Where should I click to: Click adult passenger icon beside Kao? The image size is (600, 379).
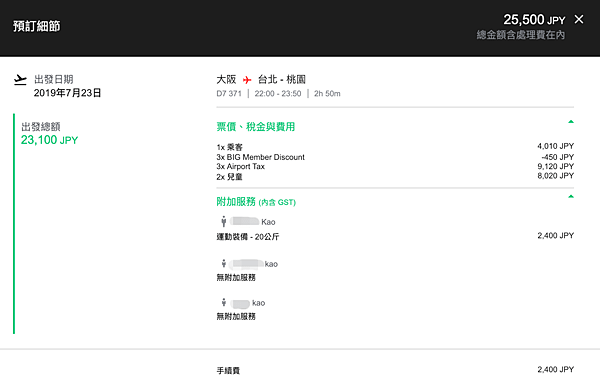224,221
